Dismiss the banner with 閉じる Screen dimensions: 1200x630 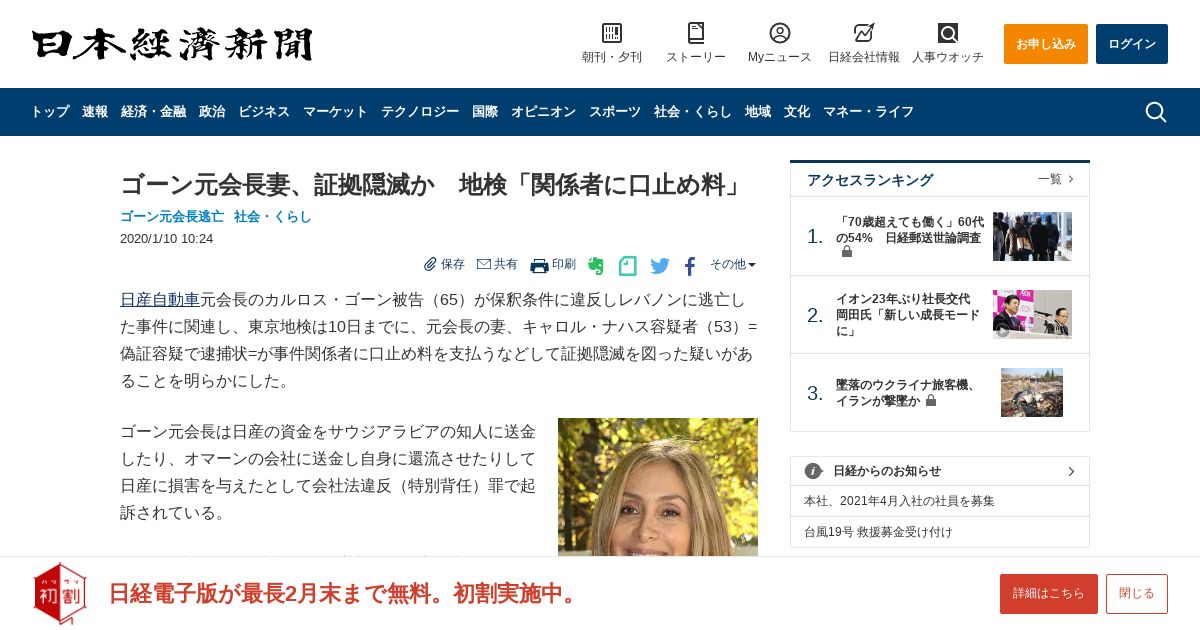click(x=1137, y=594)
